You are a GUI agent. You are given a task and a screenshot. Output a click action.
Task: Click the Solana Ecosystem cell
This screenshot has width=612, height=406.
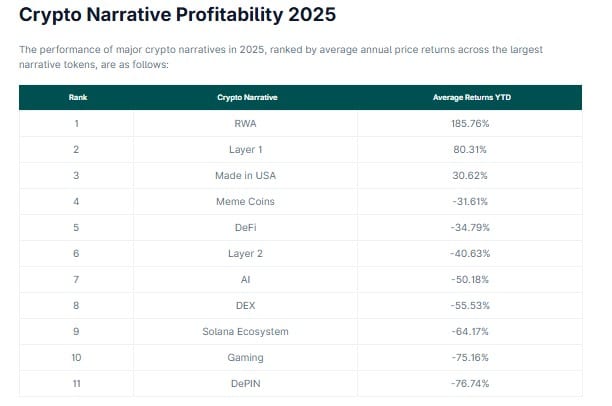[x=245, y=331]
